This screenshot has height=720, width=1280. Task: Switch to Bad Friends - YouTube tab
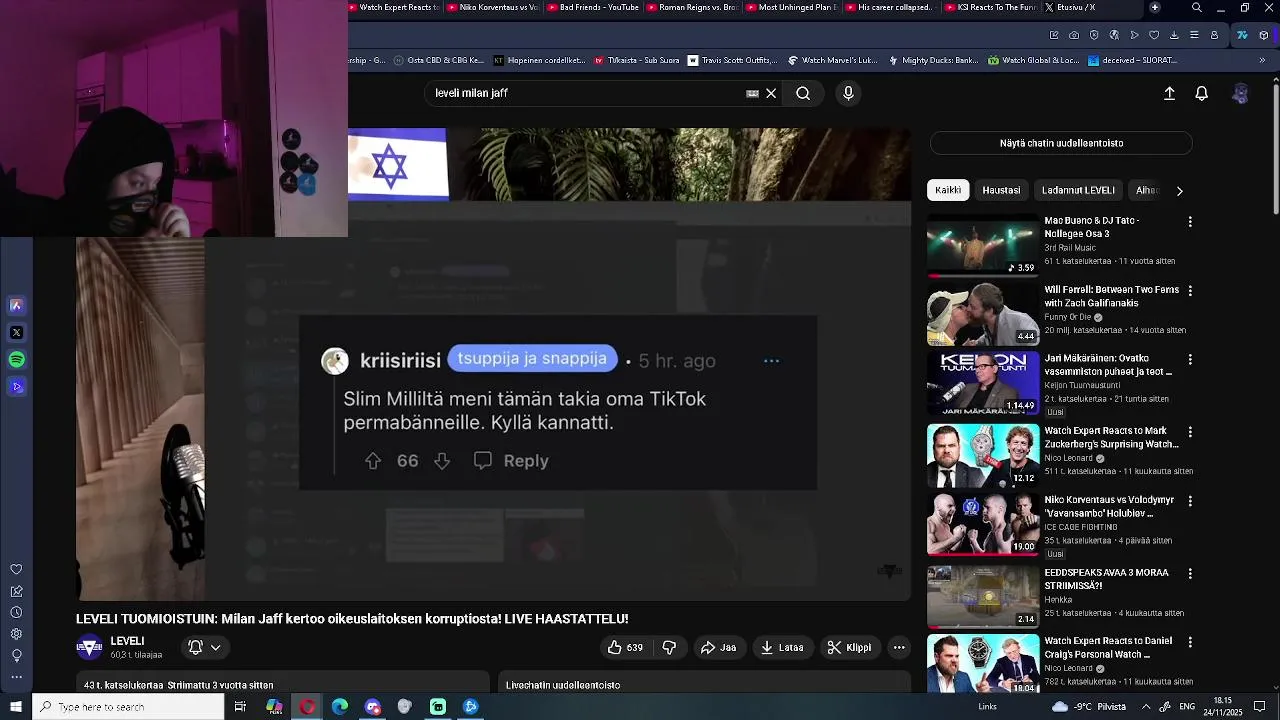(x=592, y=7)
